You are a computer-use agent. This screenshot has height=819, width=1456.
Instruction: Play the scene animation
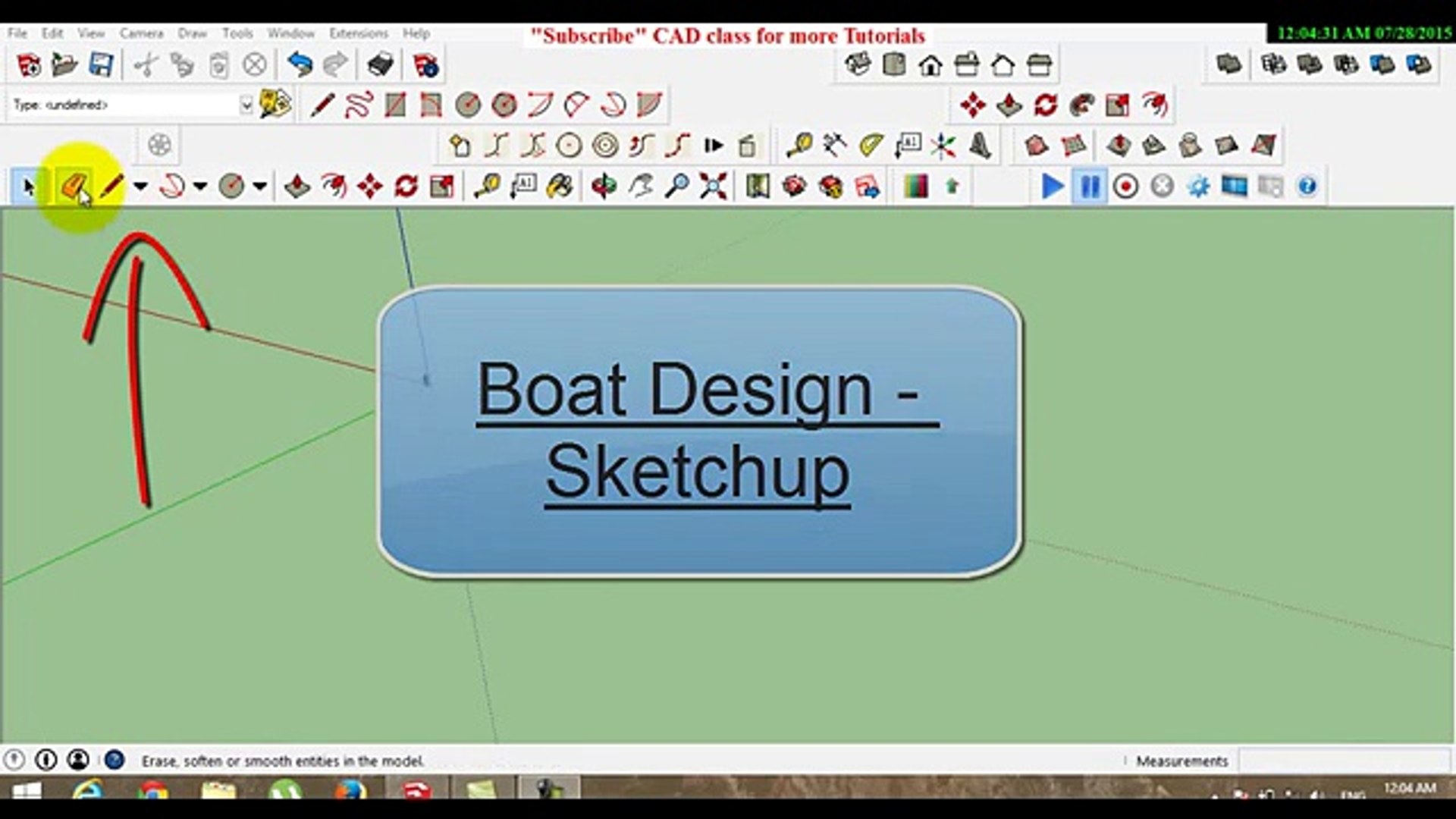(x=1052, y=187)
